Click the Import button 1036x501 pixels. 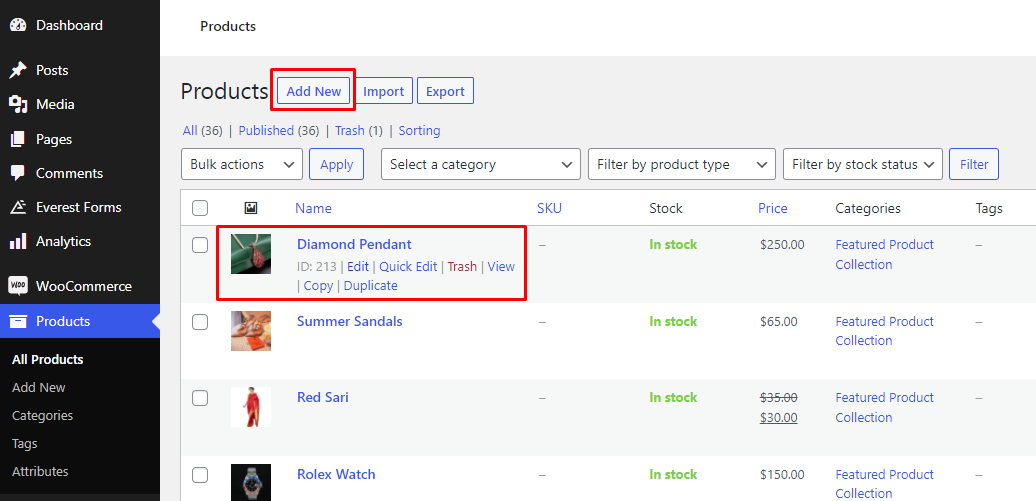pos(383,91)
